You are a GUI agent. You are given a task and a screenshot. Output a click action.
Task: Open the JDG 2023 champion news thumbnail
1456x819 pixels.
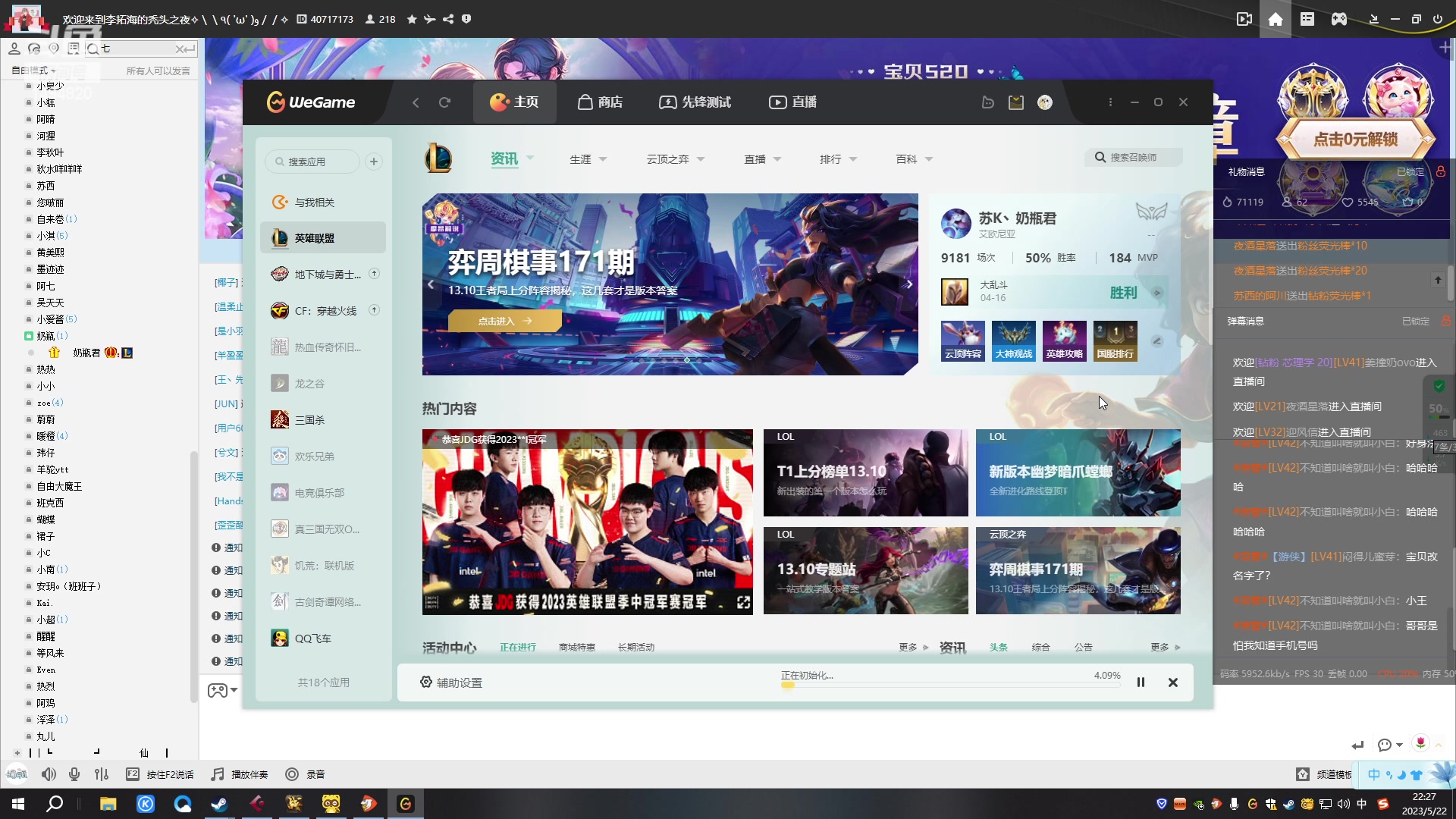point(588,522)
